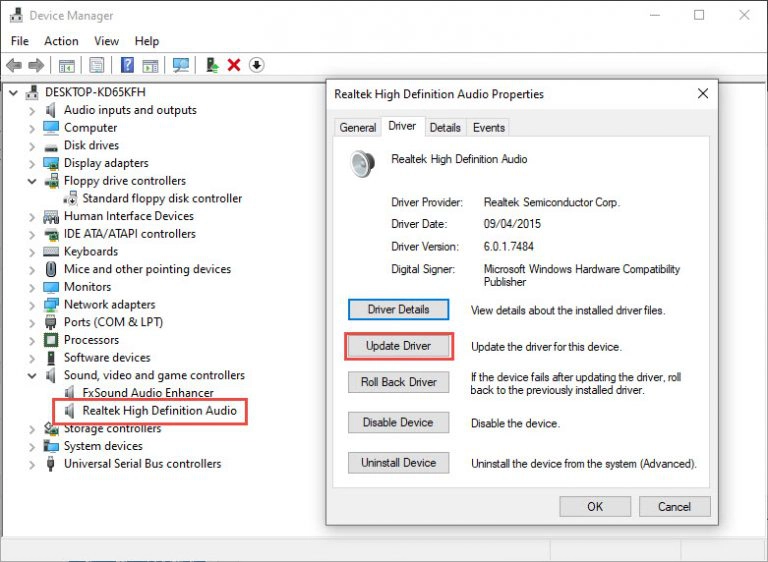Expand Audio inputs and outputs node

coord(32,110)
